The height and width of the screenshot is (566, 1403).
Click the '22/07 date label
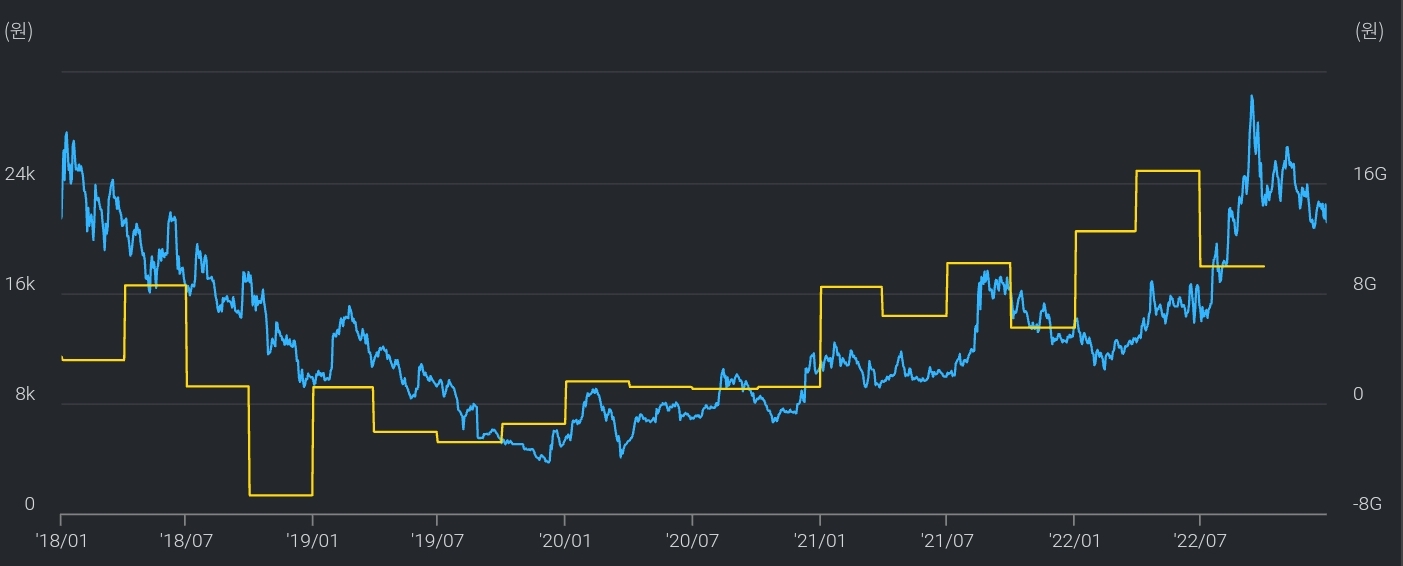(x=1200, y=541)
